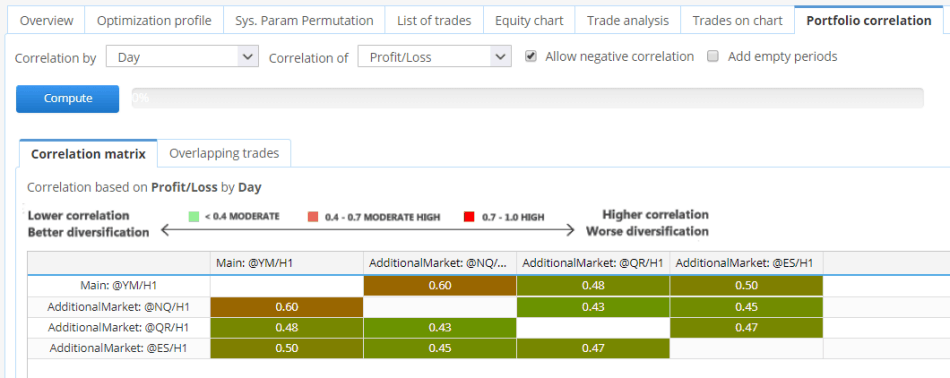Go to the Overview tab
Image resolution: width=950 pixels, height=378 pixels.
point(47,21)
